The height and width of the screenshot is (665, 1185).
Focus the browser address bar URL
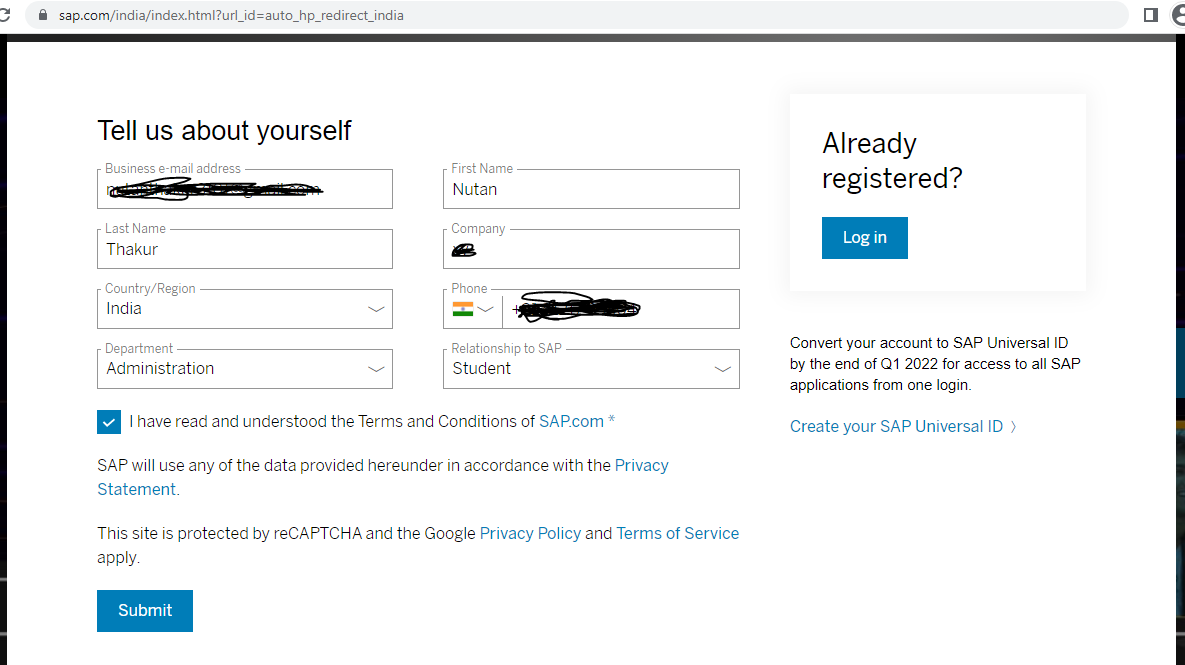pyautogui.click(x=231, y=15)
